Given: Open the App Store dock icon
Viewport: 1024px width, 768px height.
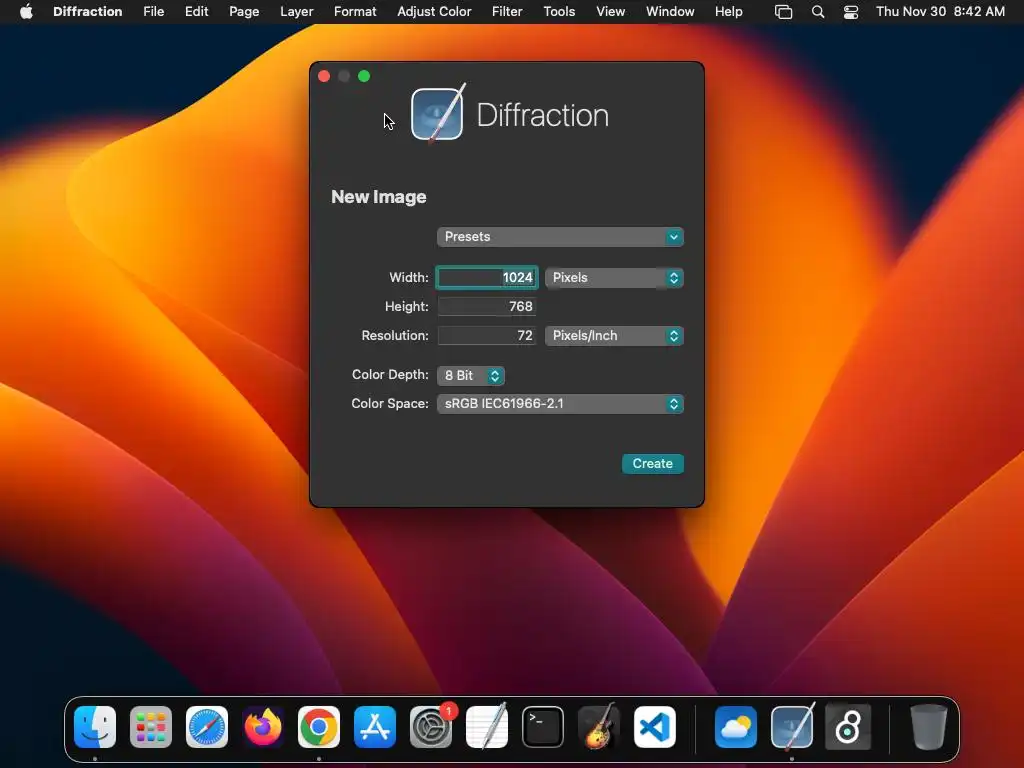Looking at the screenshot, I should coord(375,726).
